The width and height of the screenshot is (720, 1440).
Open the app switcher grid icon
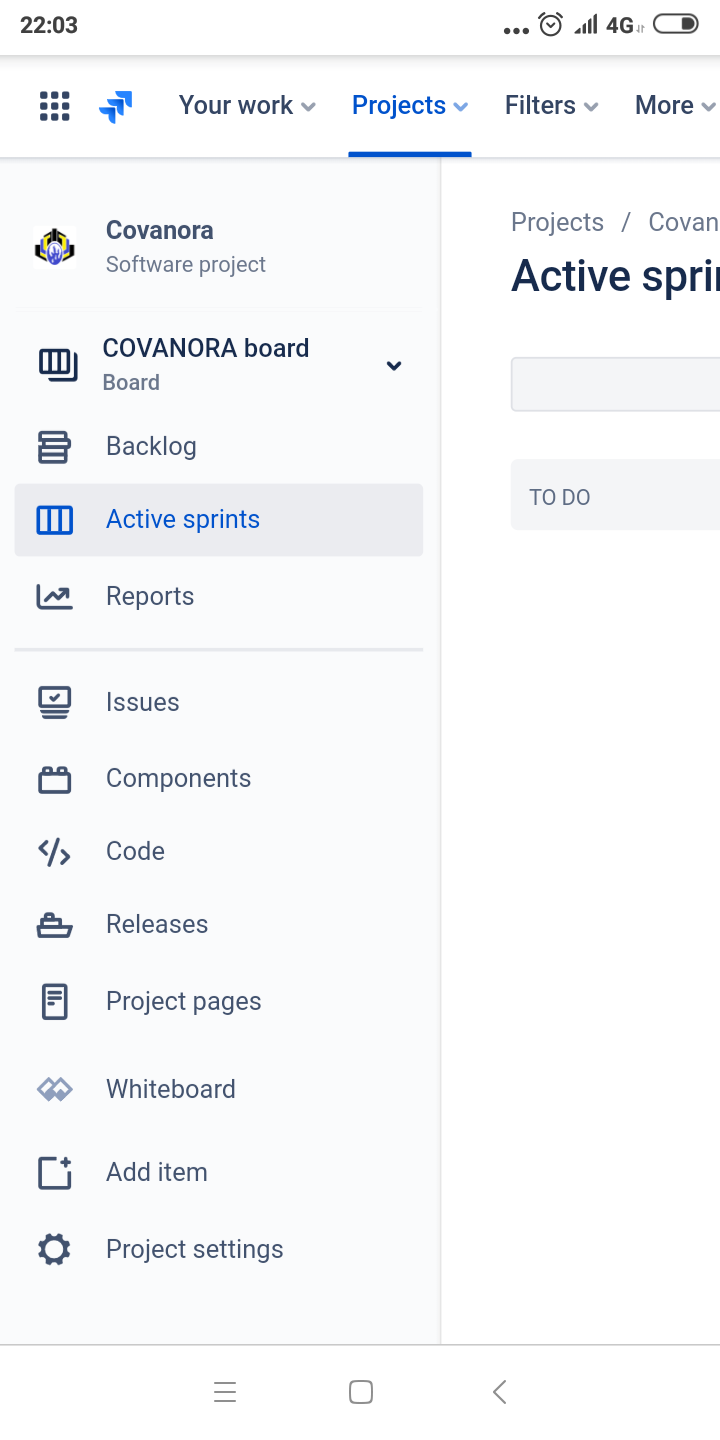(x=55, y=106)
